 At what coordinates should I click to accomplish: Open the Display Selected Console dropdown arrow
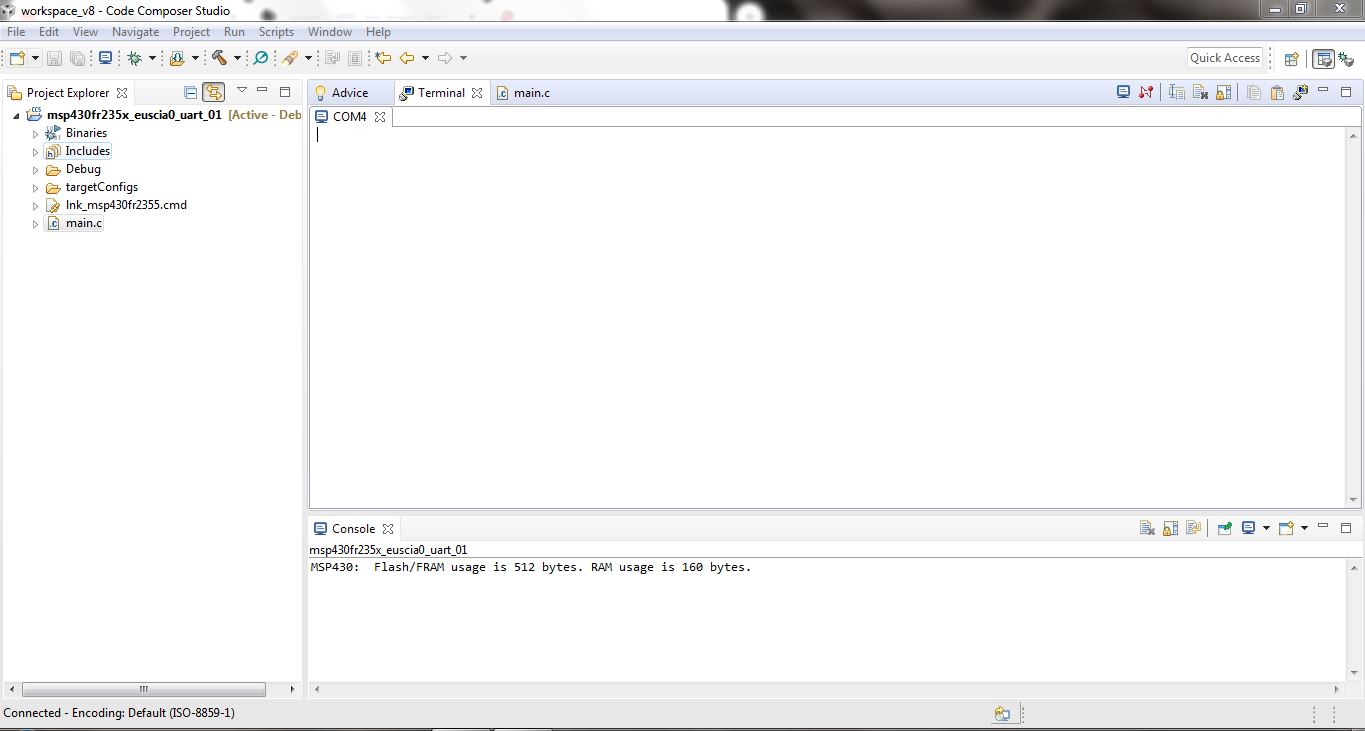click(x=1266, y=528)
